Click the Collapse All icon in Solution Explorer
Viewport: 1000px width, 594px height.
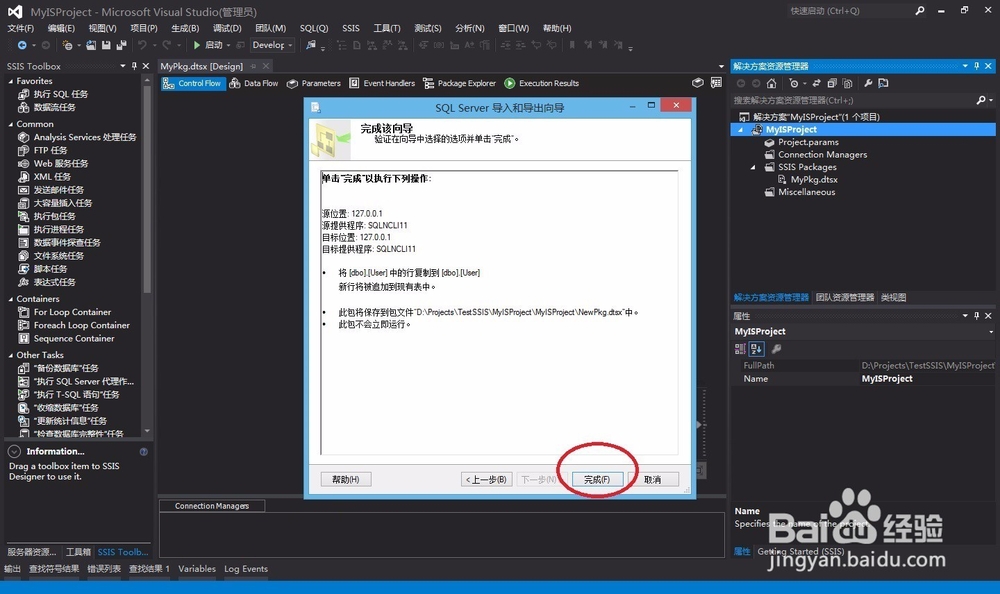(x=832, y=83)
